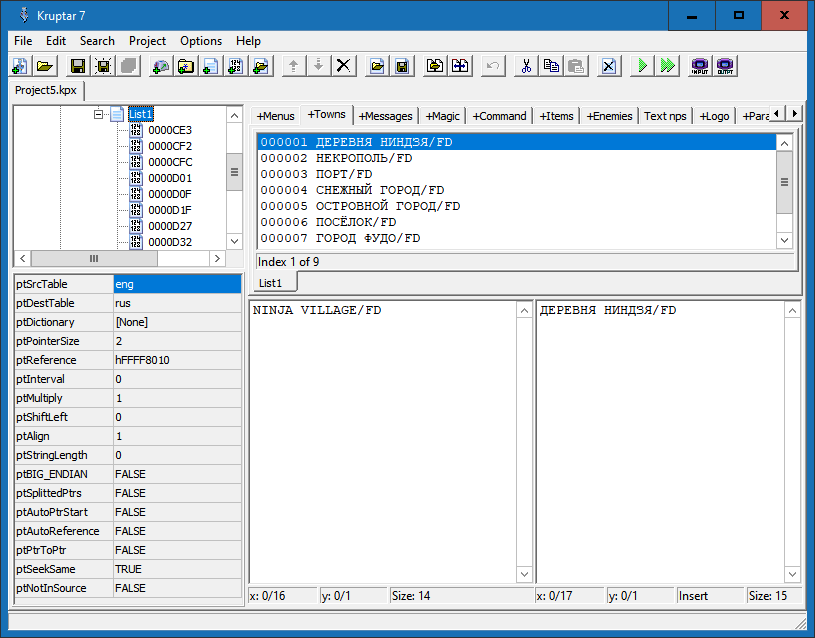The width and height of the screenshot is (815, 638).
Task: Click into the NINJA VILLAGE/FD source text pane
Action: click(x=384, y=442)
